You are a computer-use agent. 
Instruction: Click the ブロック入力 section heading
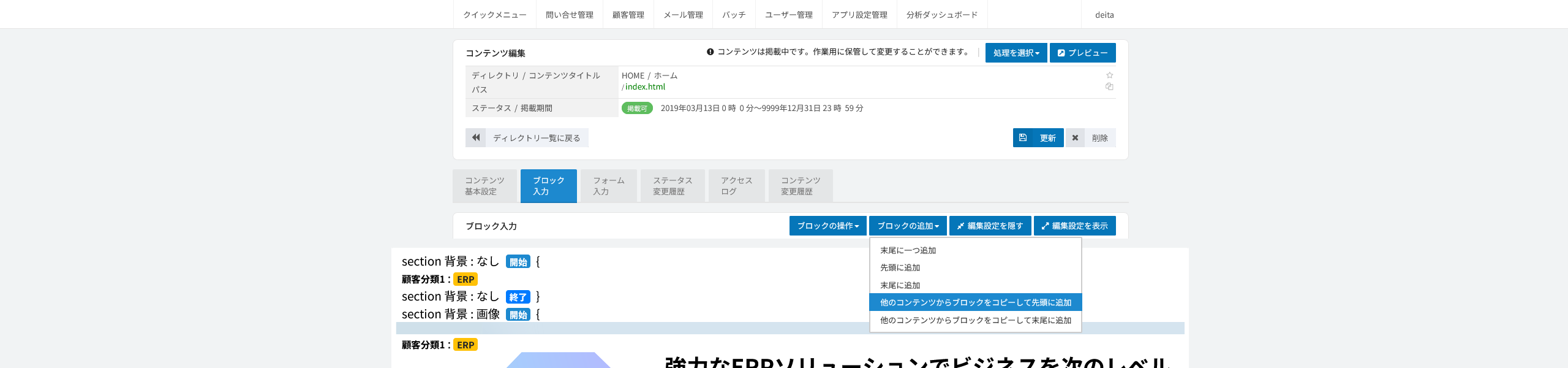point(491,226)
